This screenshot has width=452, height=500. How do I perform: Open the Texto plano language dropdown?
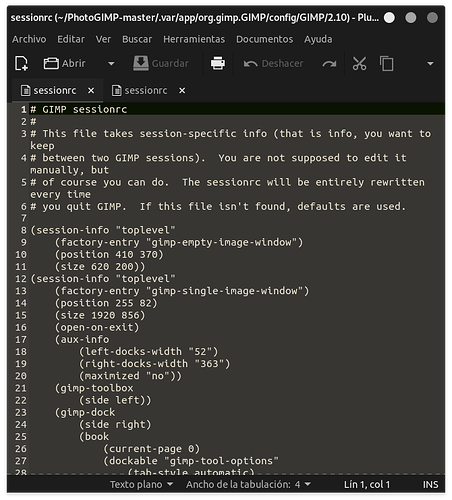point(141,484)
